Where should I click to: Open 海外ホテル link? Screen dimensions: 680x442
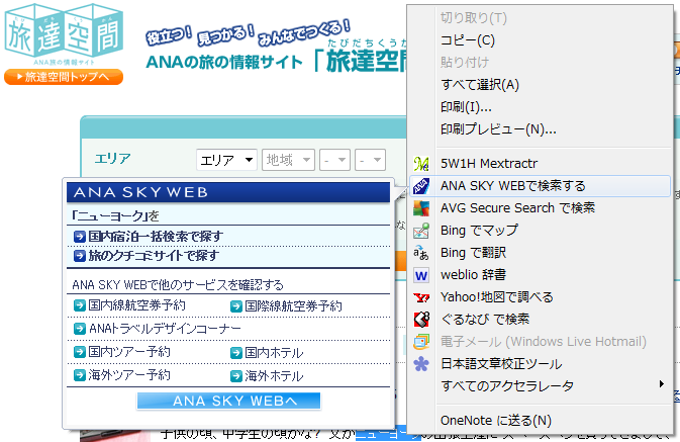(x=274, y=376)
